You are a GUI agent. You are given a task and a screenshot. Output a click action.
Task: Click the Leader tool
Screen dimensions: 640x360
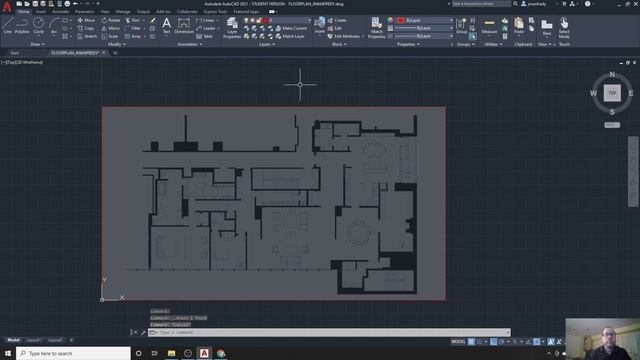[x=206, y=28]
